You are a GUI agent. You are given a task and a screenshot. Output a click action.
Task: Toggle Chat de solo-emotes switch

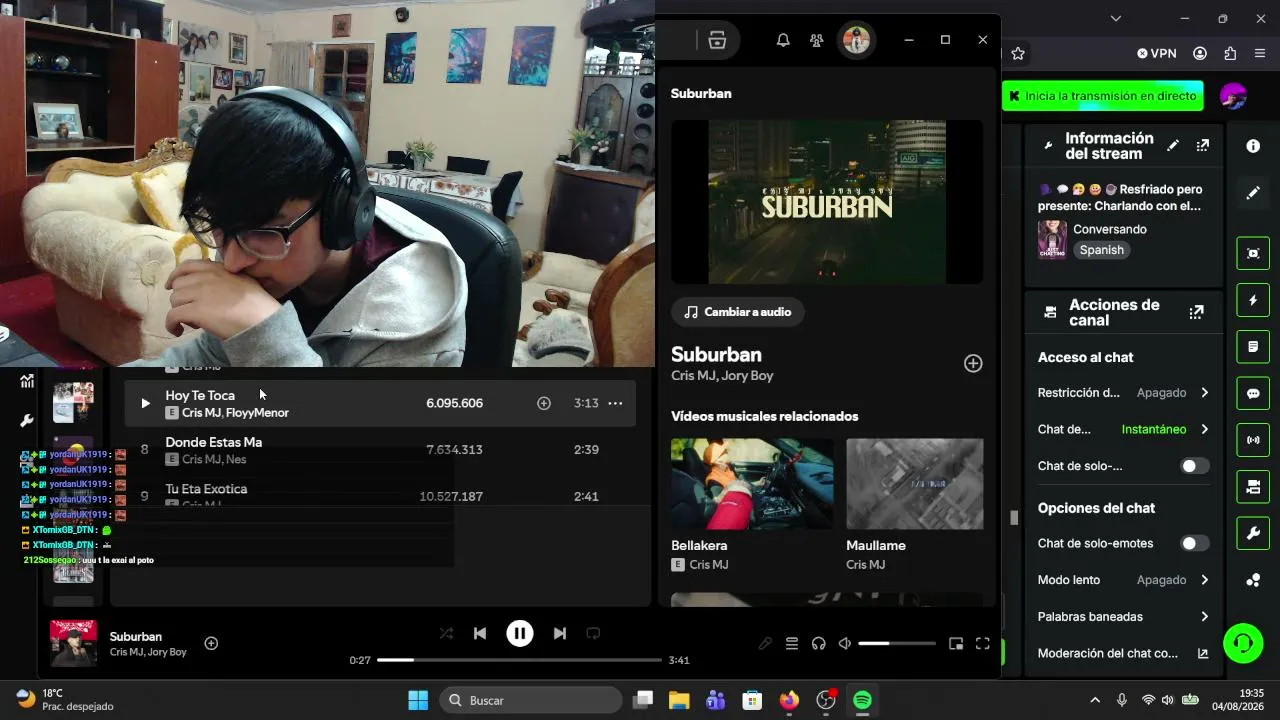pyautogui.click(x=1195, y=543)
